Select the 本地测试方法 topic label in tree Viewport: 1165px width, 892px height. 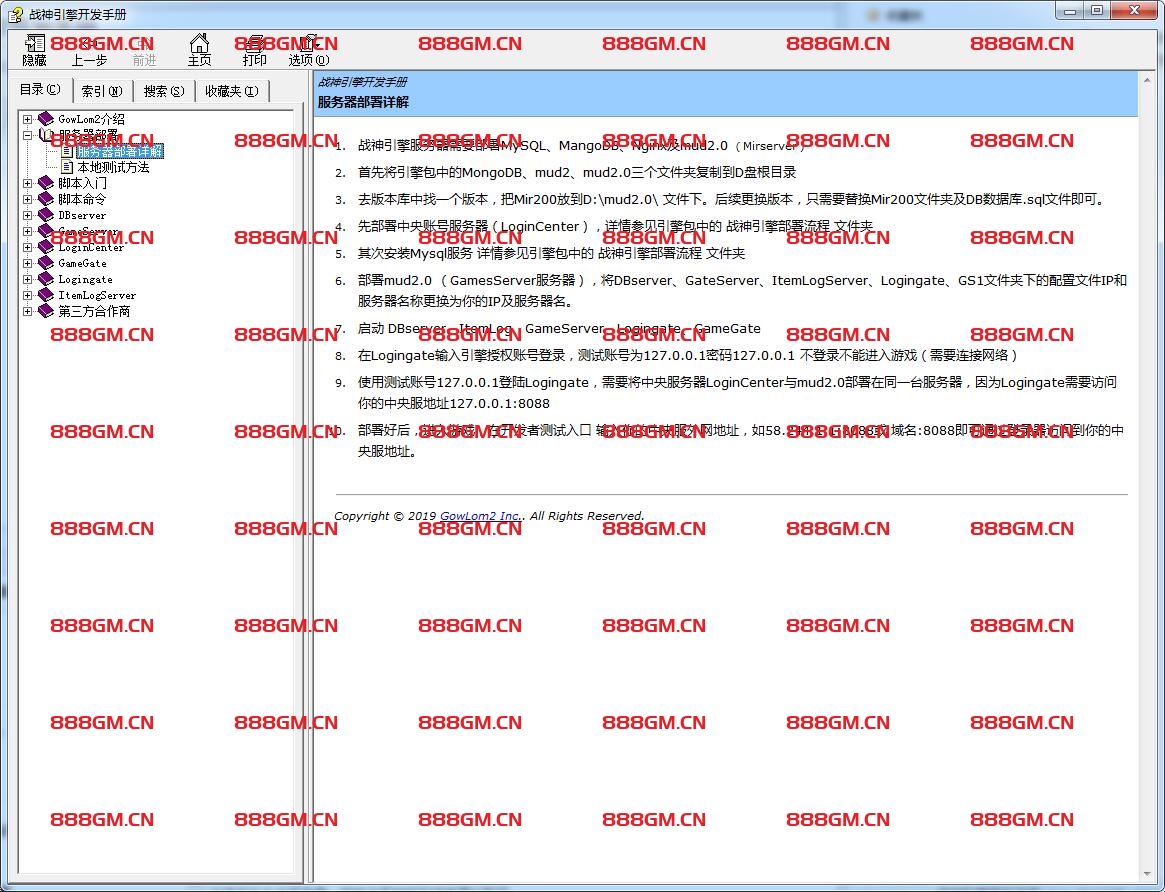coord(114,167)
